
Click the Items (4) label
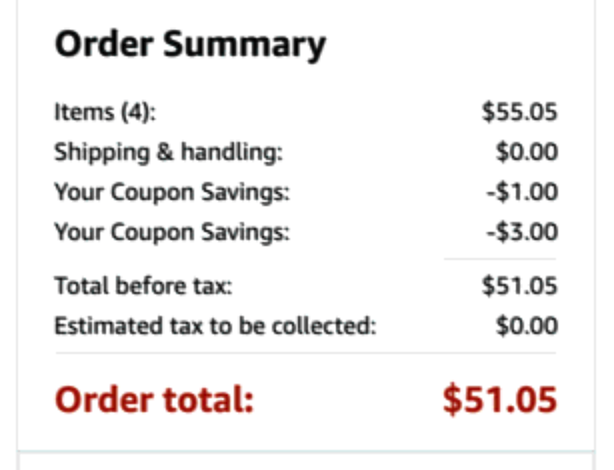click(x=105, y=113)
